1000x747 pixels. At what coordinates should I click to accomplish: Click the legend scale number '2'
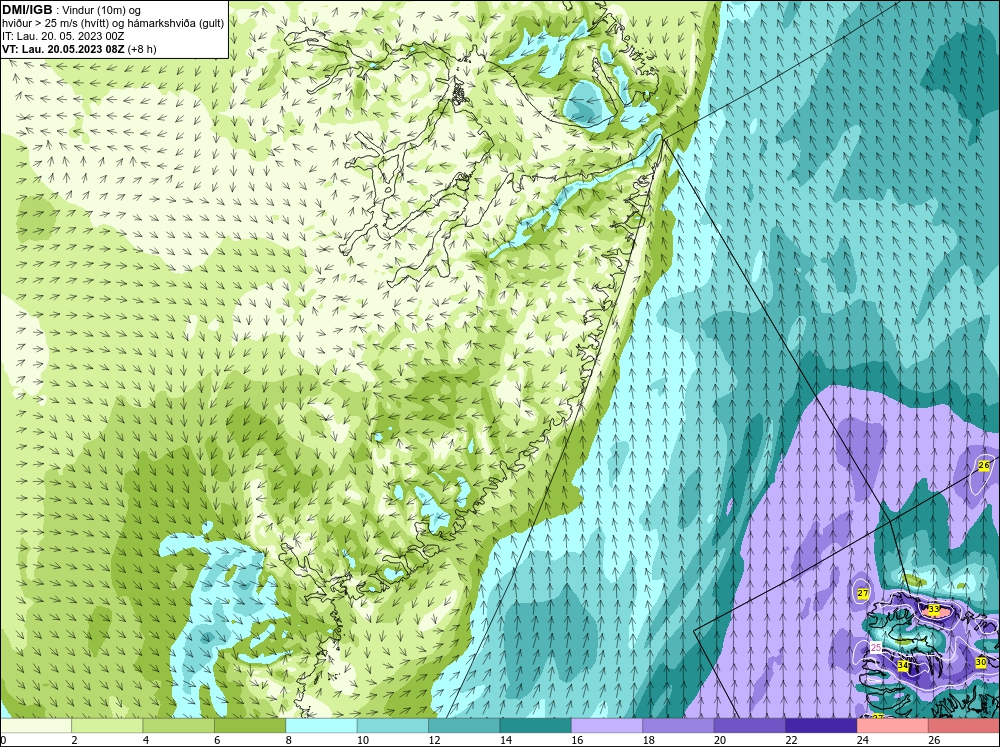[75, 740]
